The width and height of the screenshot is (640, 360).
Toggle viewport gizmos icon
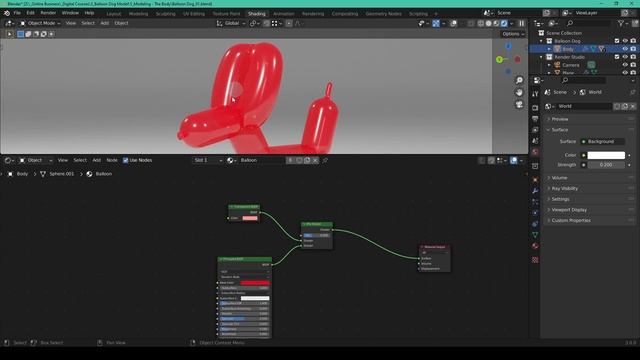(436, 23)
